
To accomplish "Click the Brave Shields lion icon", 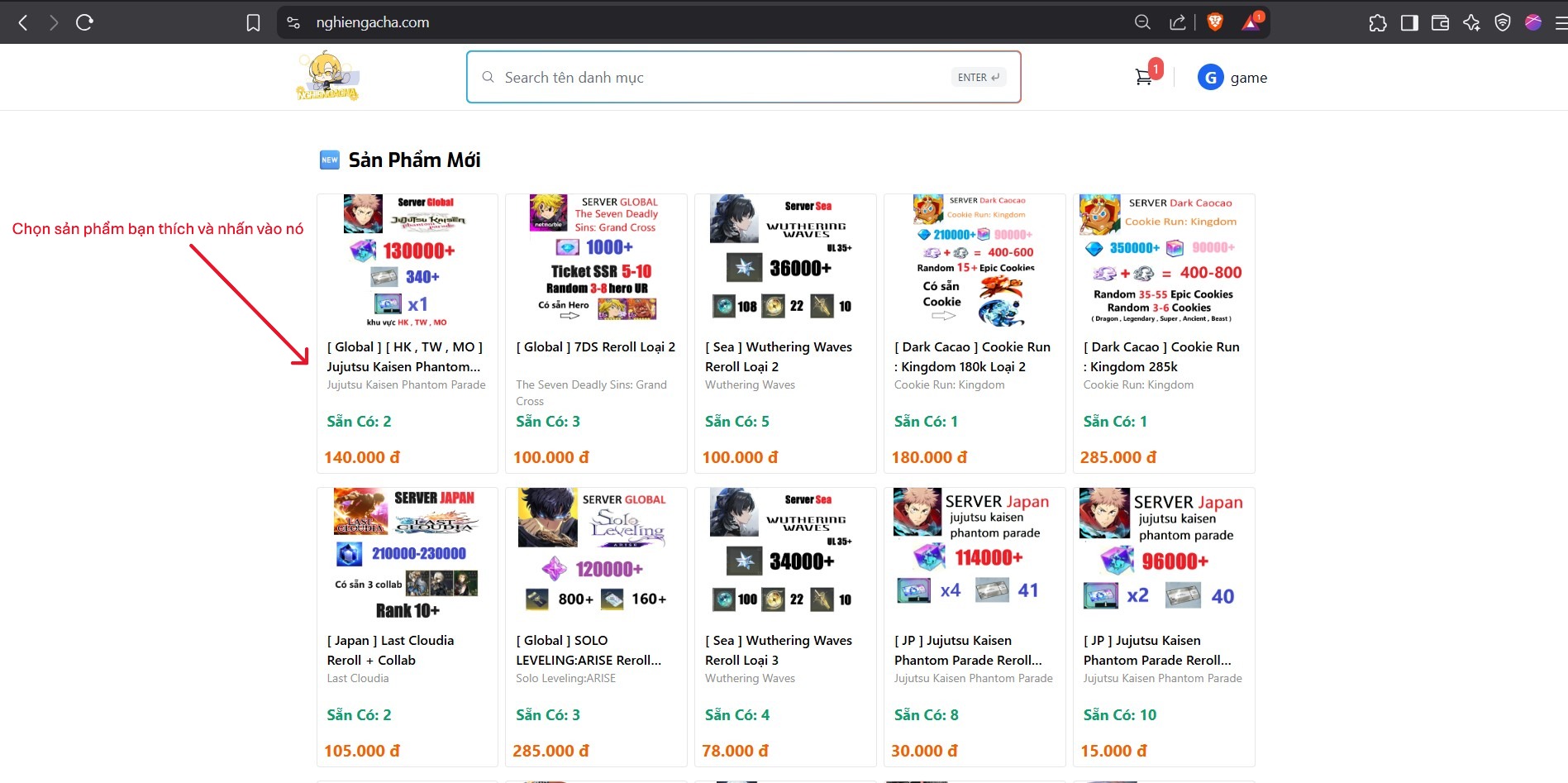I will [x=1215, y=22].
